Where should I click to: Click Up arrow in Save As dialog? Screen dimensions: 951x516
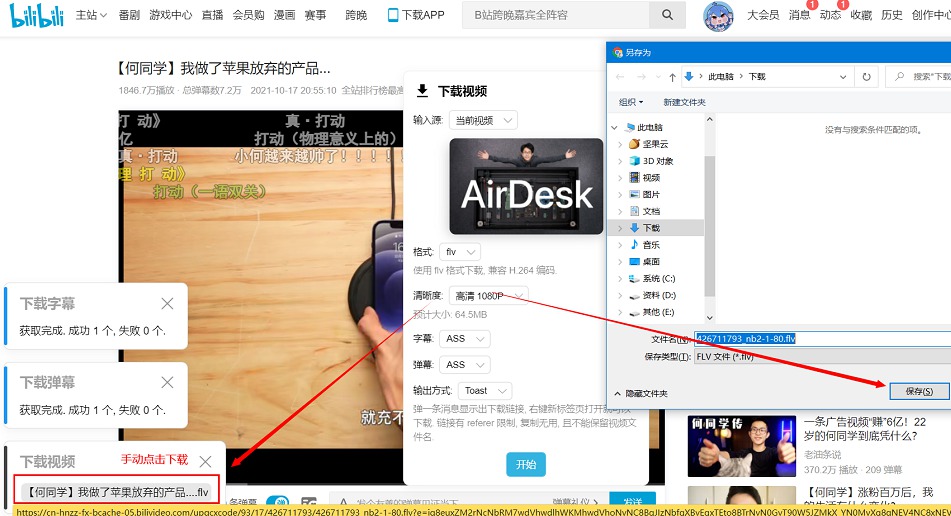(672, 76)
